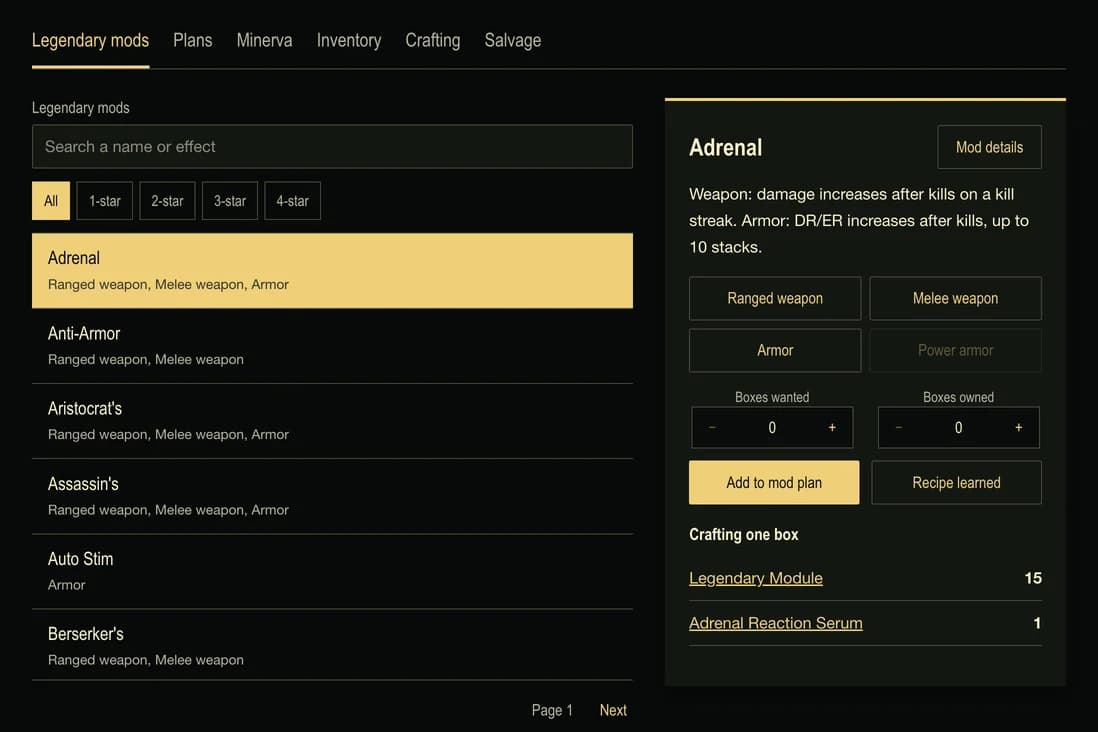Switch to the Plans tab
The width and height of the screenshot is (1098, 732).
click(193, 41)
